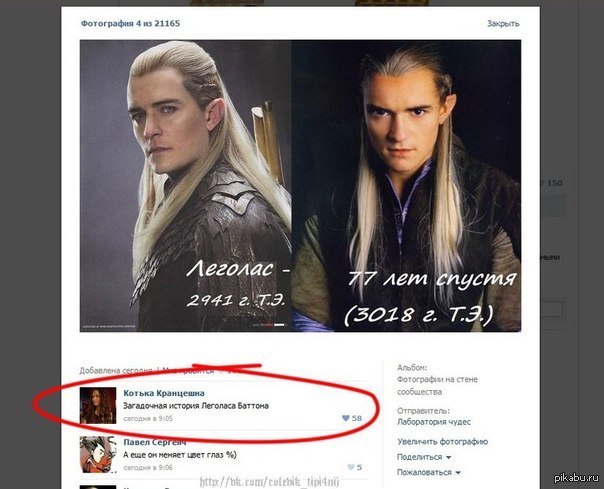Open Котька Кранцешна profile name link
This screenshot has width=604, height=489.
[x=164, y=393]
